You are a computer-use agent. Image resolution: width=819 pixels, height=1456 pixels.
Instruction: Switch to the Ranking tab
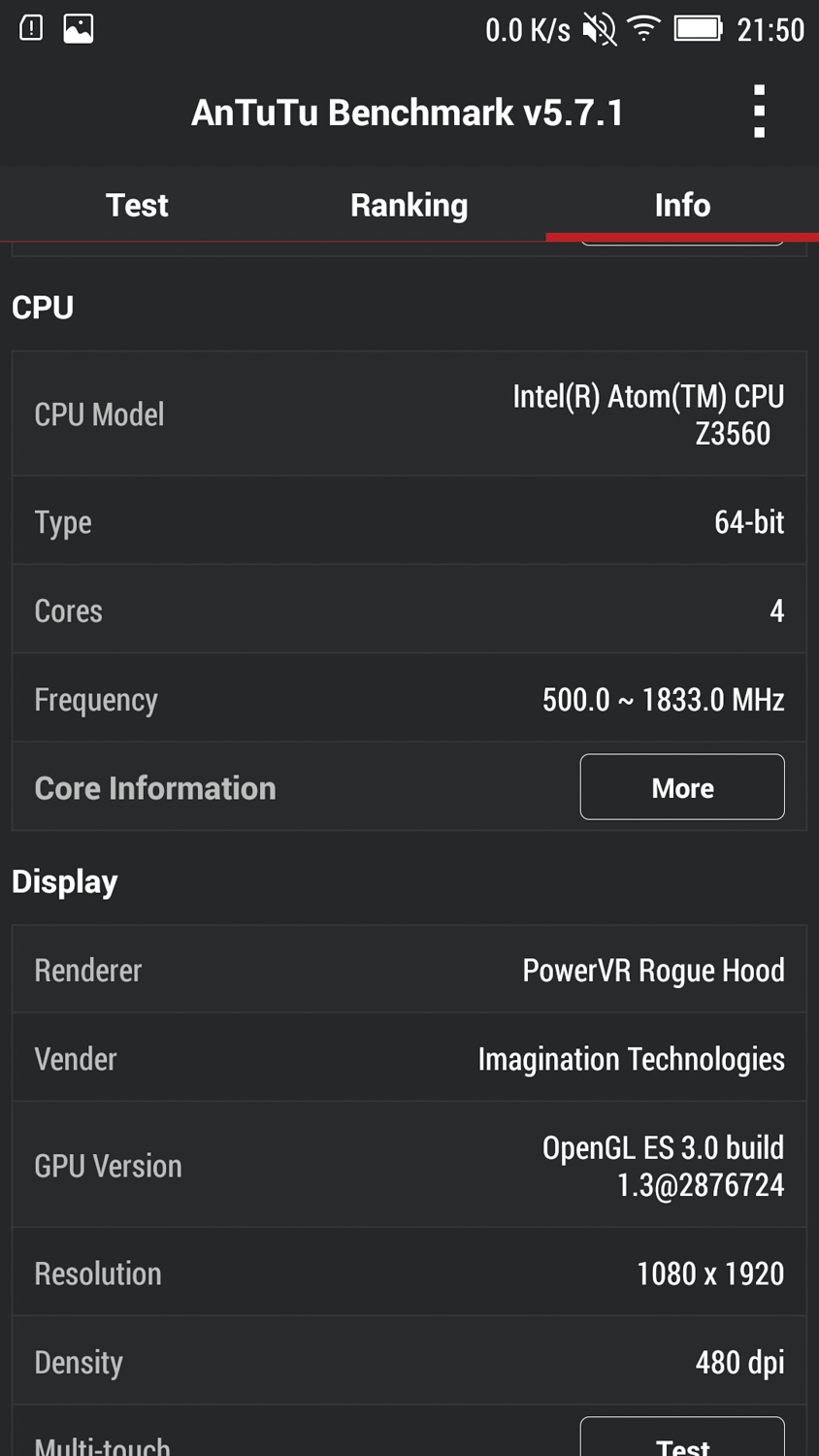[409, 205]
